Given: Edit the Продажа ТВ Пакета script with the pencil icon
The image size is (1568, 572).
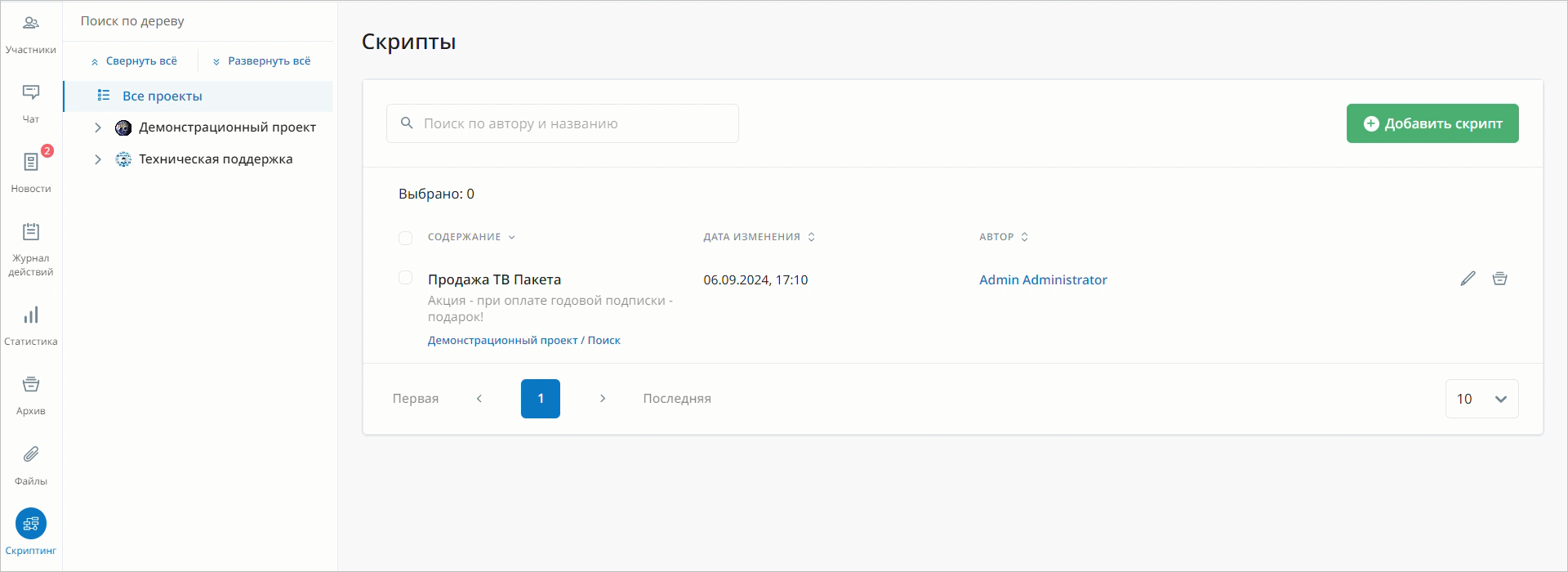Looking at the screenshot, I should pos(1468,279).
